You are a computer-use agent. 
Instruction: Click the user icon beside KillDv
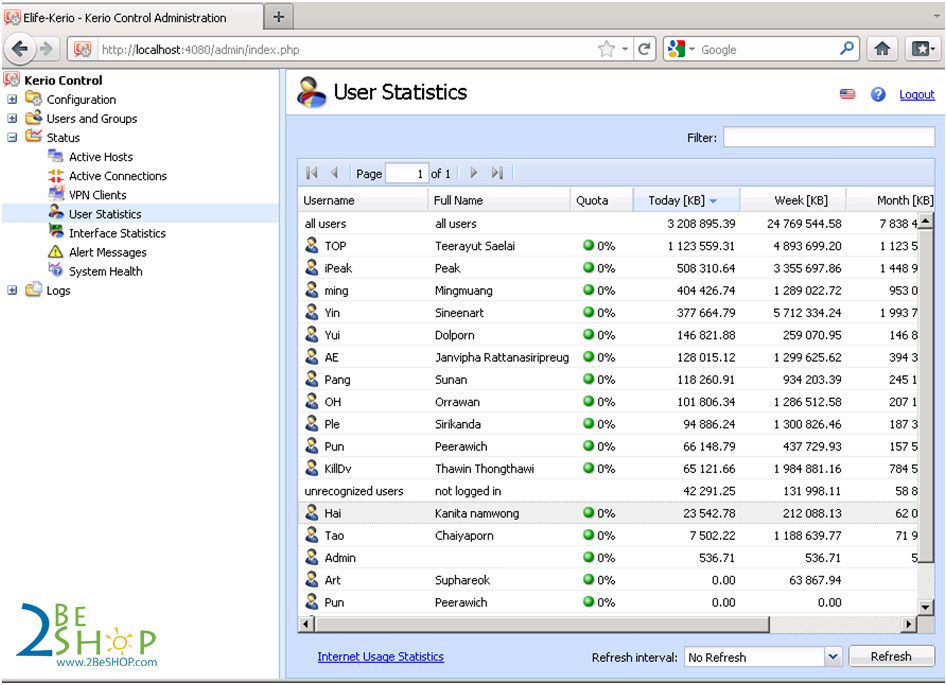point(312,468)
